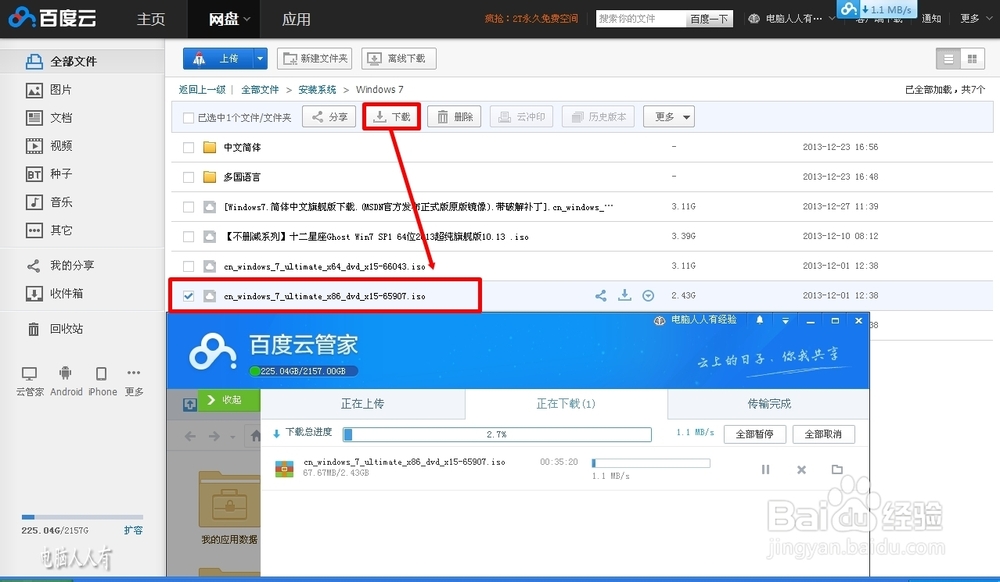Click the 下载 download button
This screenshot has height=582, width=1000.
tap(392, 117)
